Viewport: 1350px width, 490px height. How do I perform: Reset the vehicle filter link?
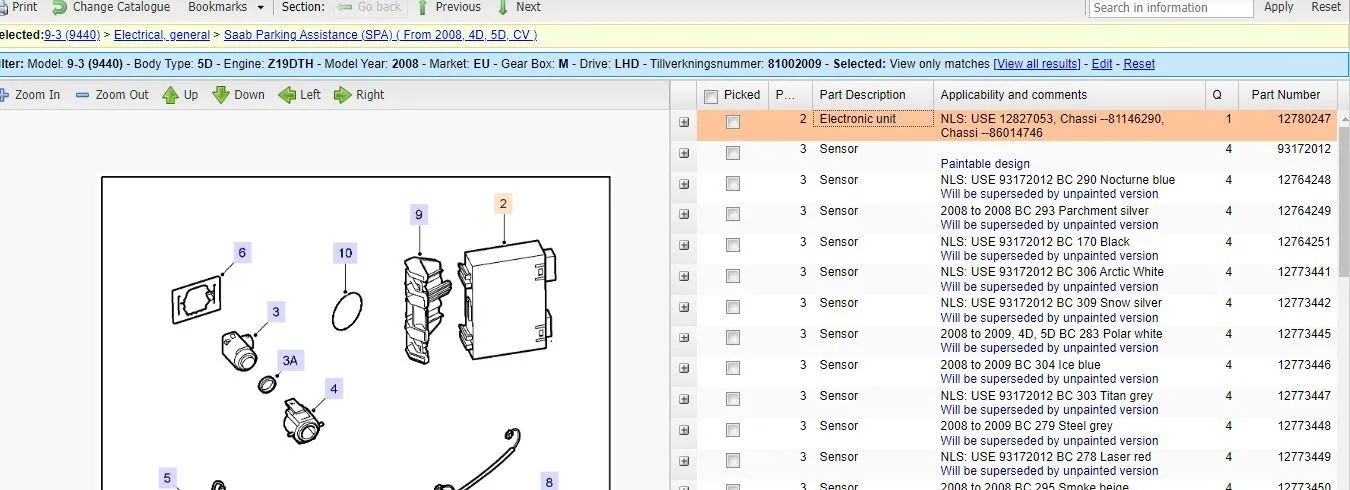1139,64
